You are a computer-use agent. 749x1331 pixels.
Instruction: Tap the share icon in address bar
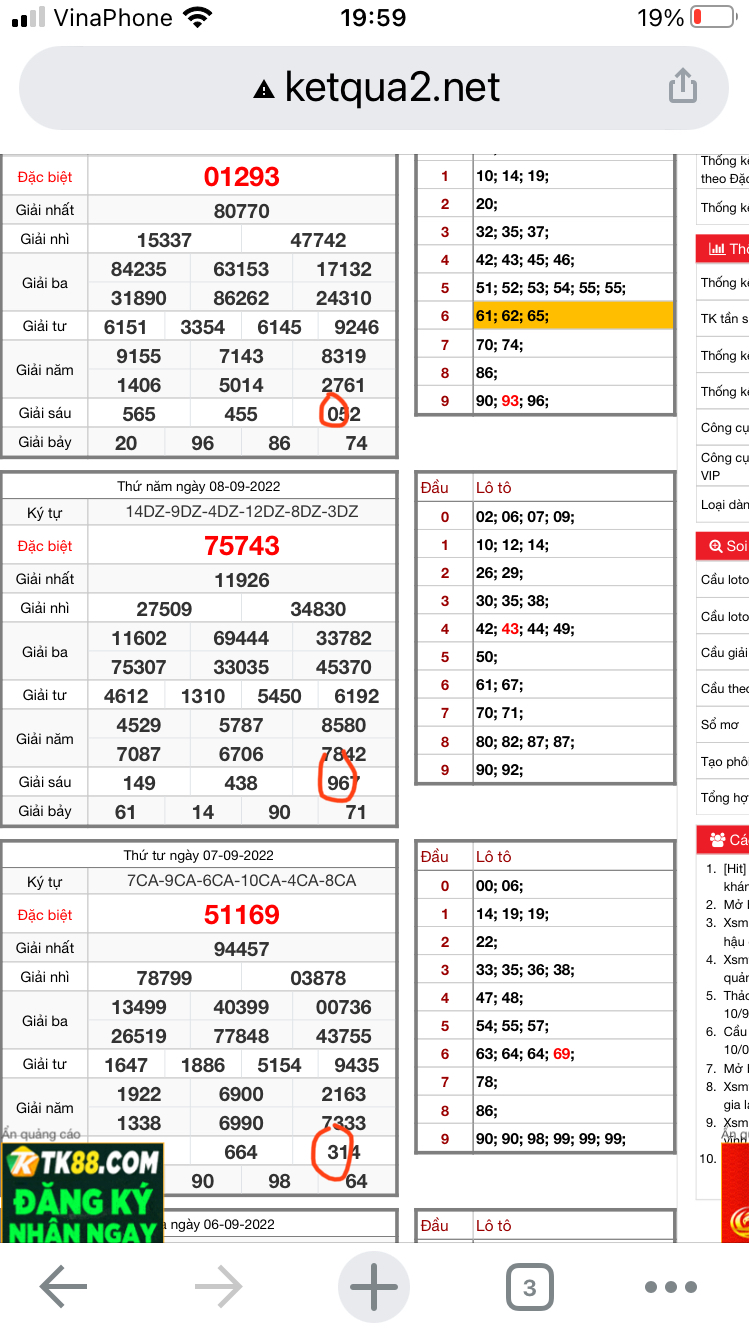pyautogui.click(x=683, y=86)
